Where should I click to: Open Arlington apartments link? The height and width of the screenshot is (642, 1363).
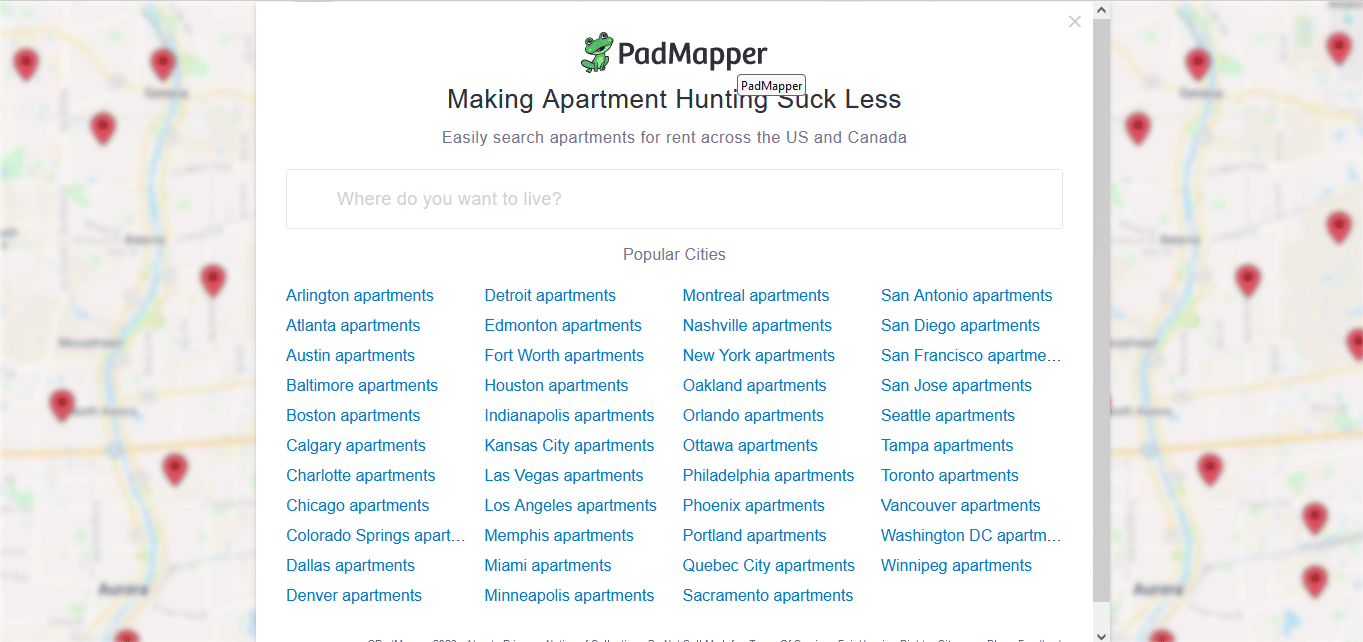pos(360,296)
